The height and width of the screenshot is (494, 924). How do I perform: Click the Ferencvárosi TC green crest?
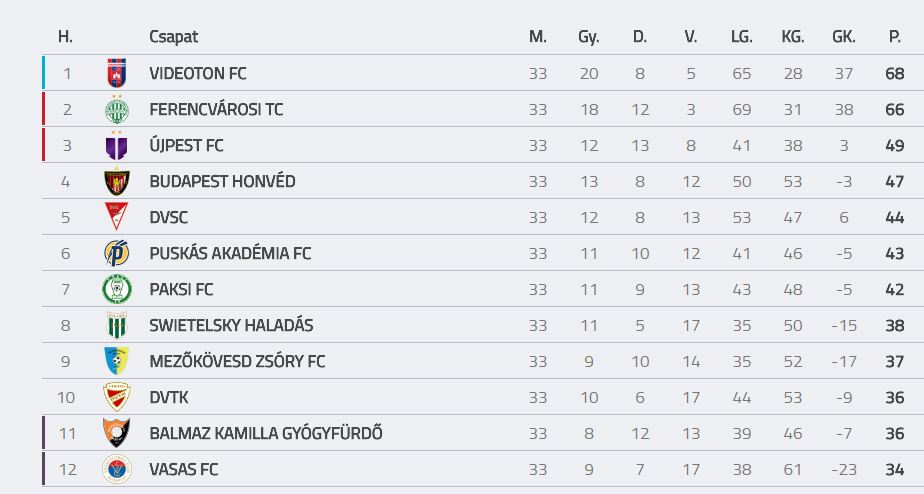pos(117,110)
